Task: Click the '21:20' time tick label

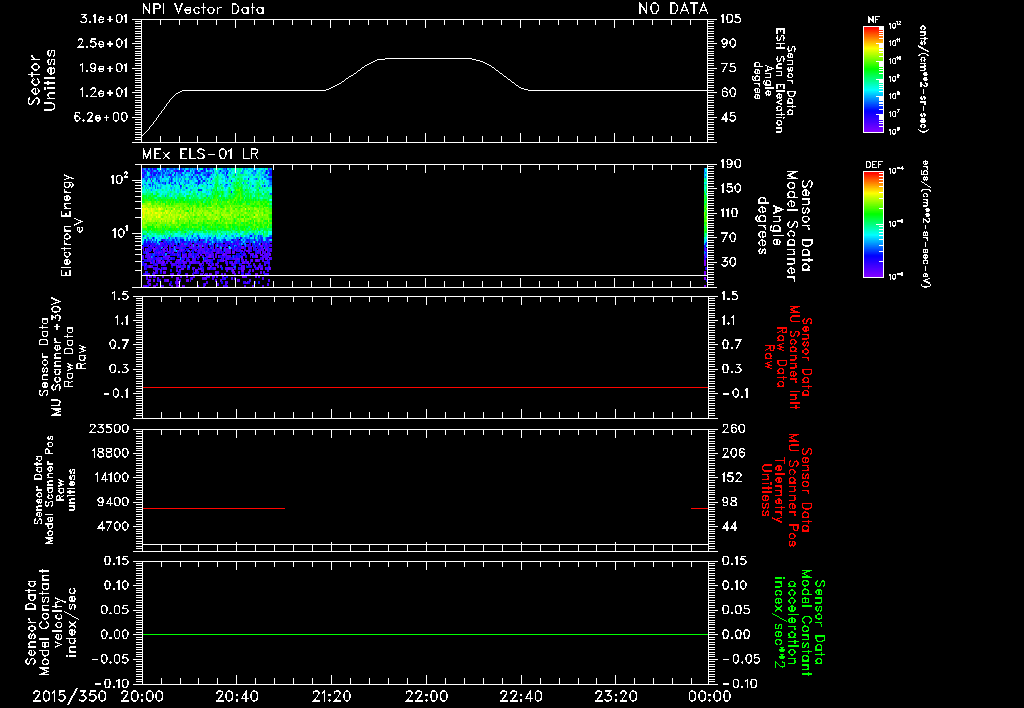Action: (331, 696)
